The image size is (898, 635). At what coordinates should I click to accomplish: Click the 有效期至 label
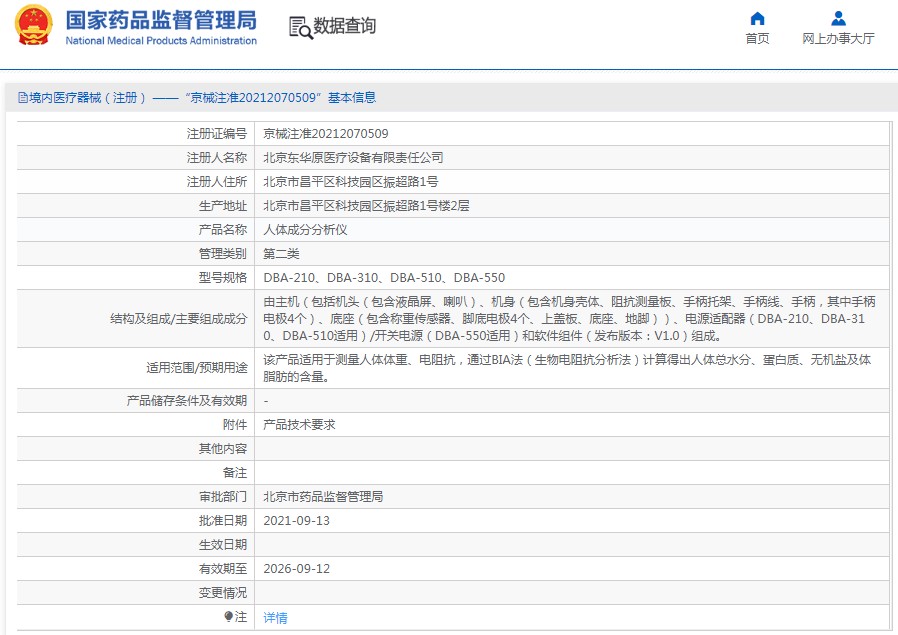coord(223,569)
